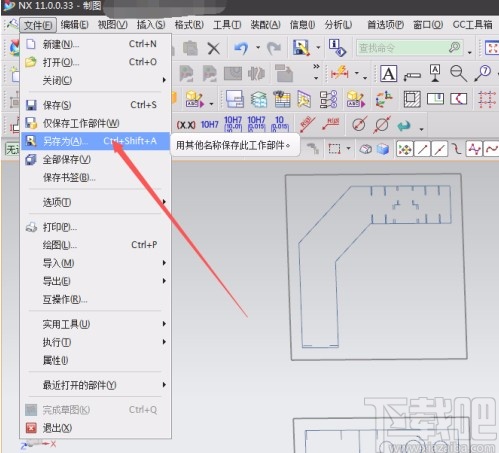Open the 工具(T) menu
The height and width of the screenshot is (453, 499).
227,25
